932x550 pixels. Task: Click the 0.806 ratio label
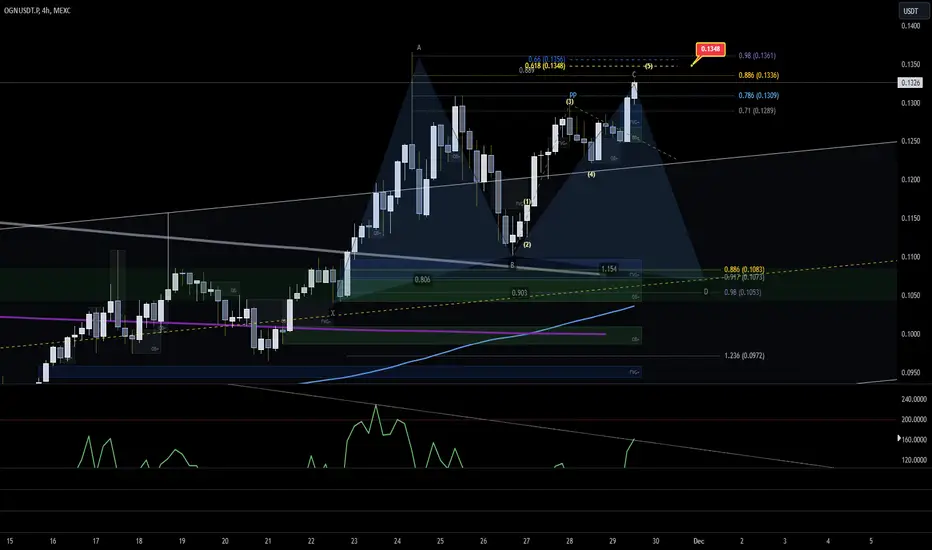click(422, 279)
